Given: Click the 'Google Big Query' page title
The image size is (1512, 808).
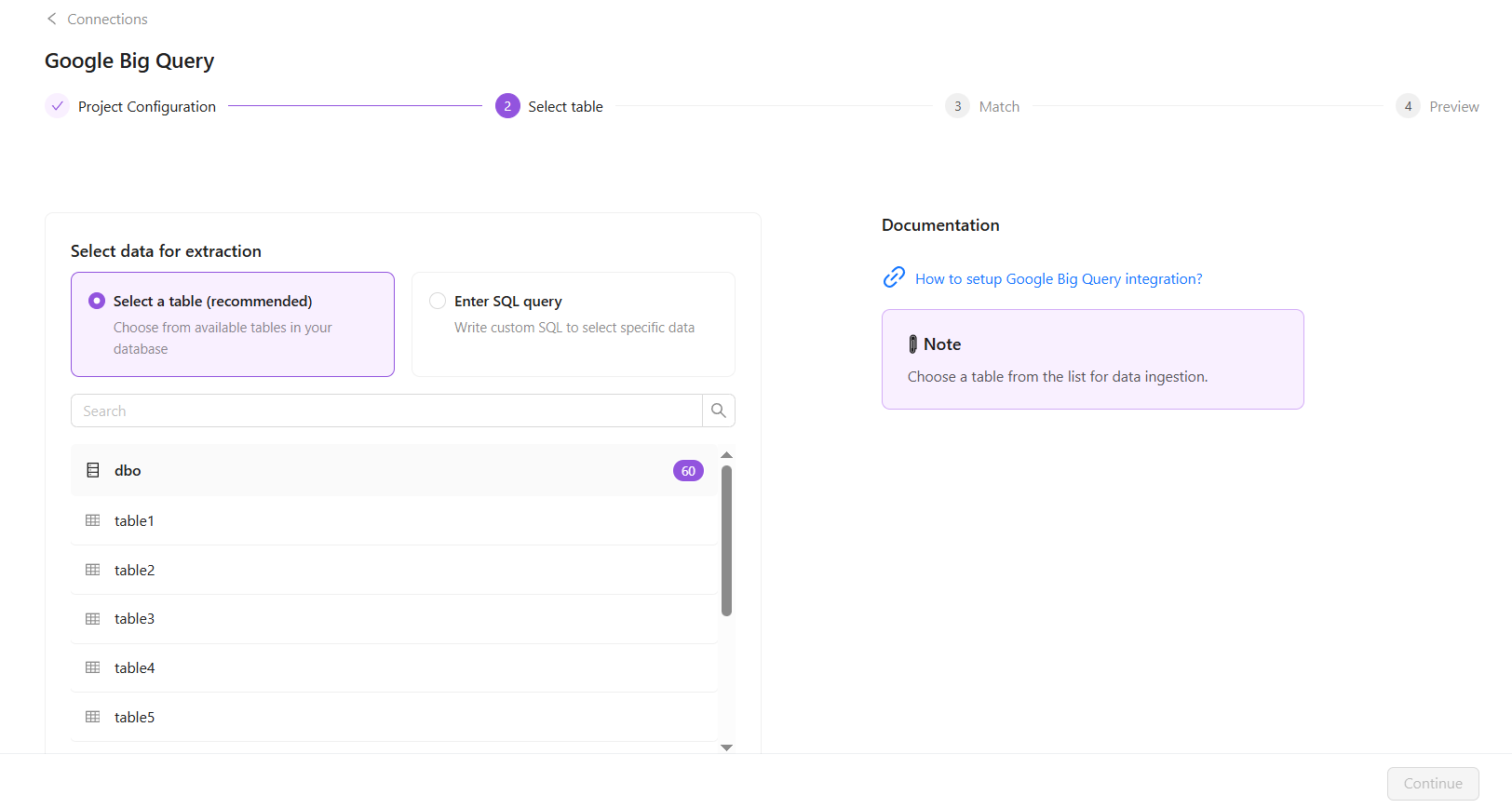Looking at the screenshot, I should click(129, 61).
